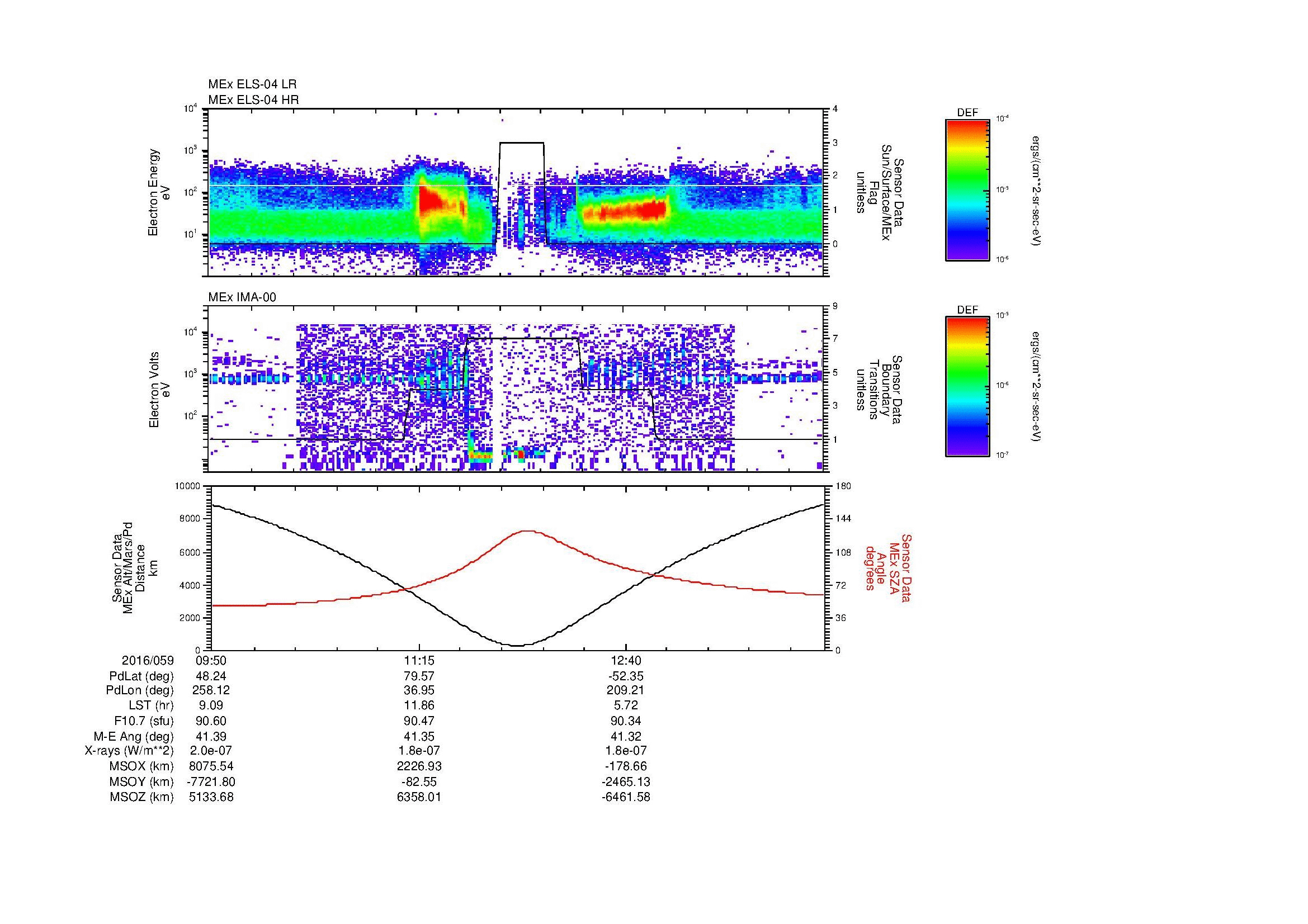Viewport: 1308px width, 924px height.
Task: Click the MSOZ value -6461.58
Action: (x=626, y=797)
